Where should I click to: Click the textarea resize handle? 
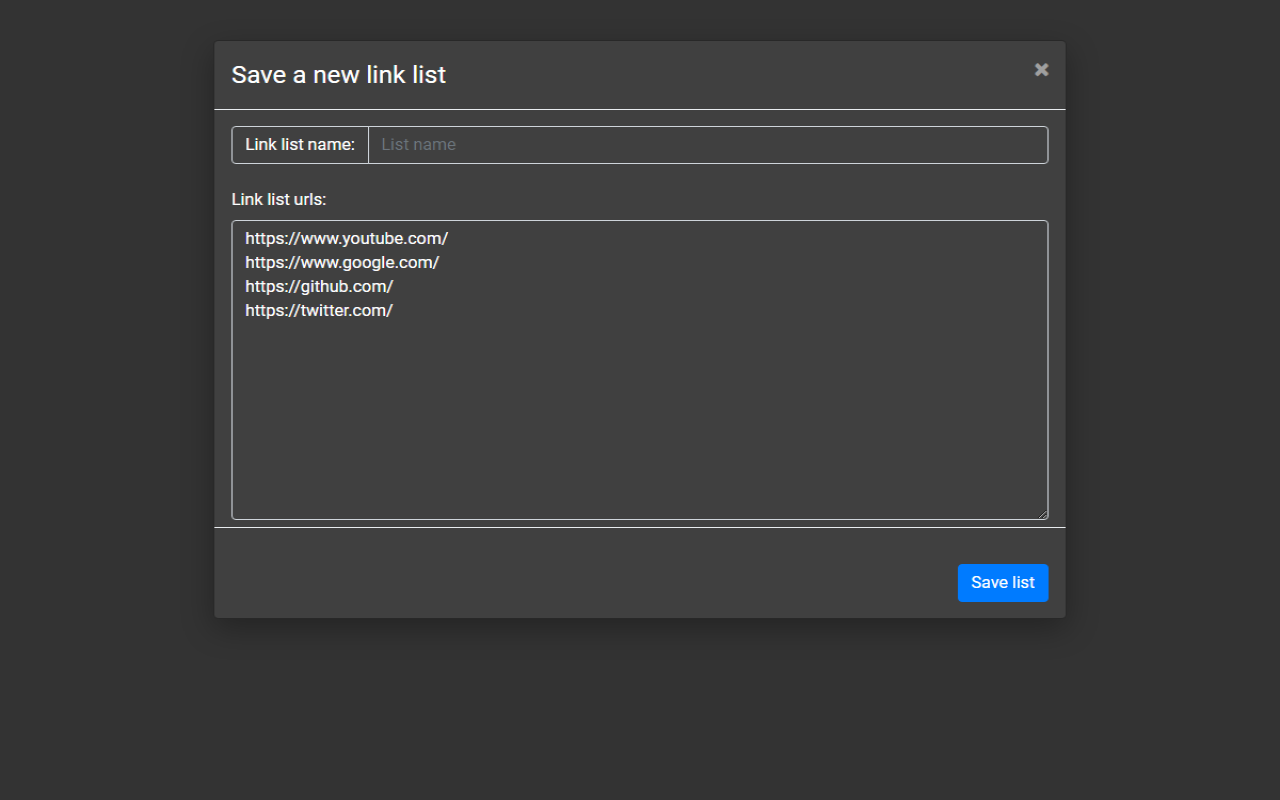pyautogui.click(x=1042, y=514)
